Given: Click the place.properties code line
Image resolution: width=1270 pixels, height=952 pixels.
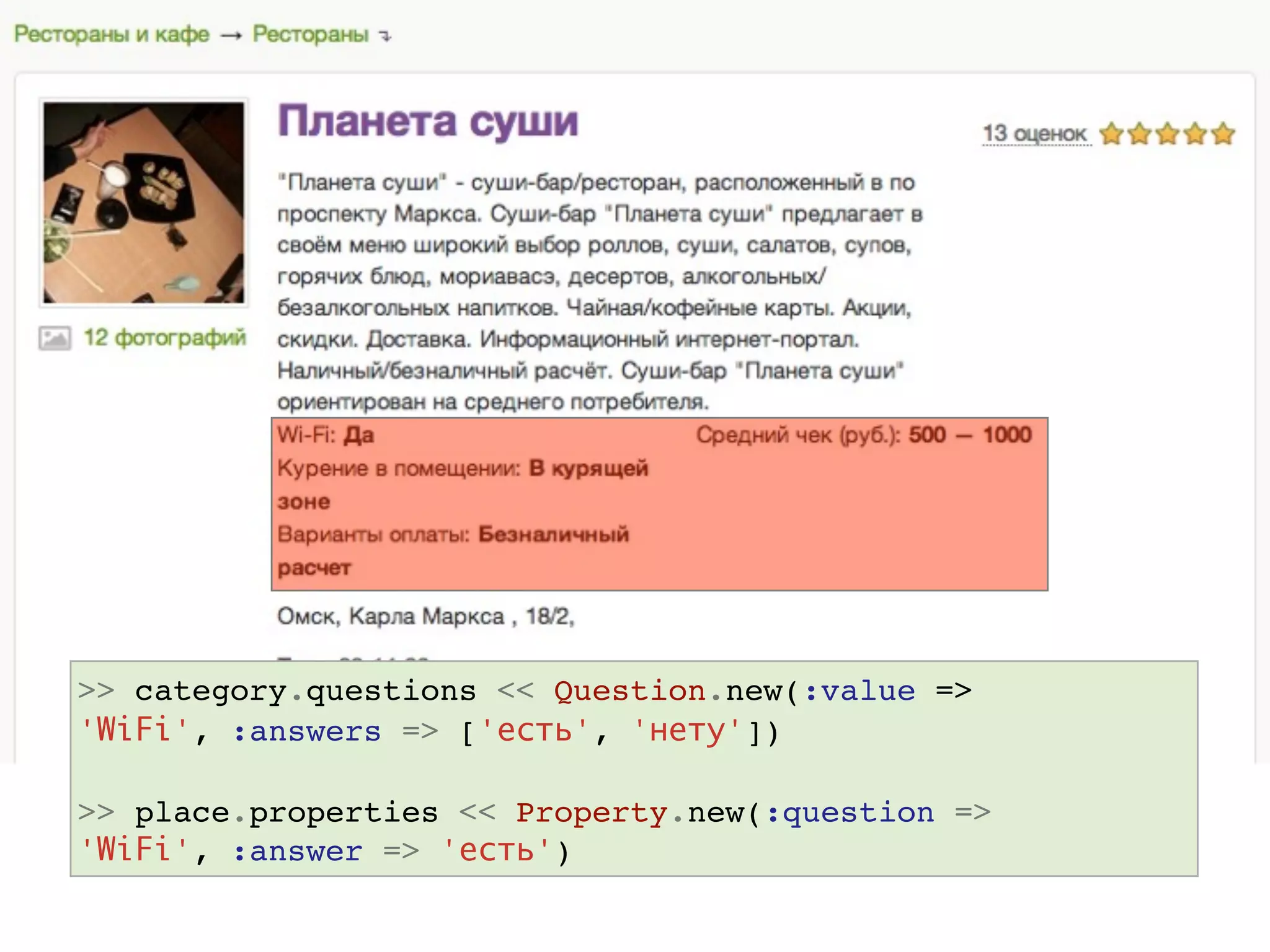Looking at the screenshot, I should [535, 832].
